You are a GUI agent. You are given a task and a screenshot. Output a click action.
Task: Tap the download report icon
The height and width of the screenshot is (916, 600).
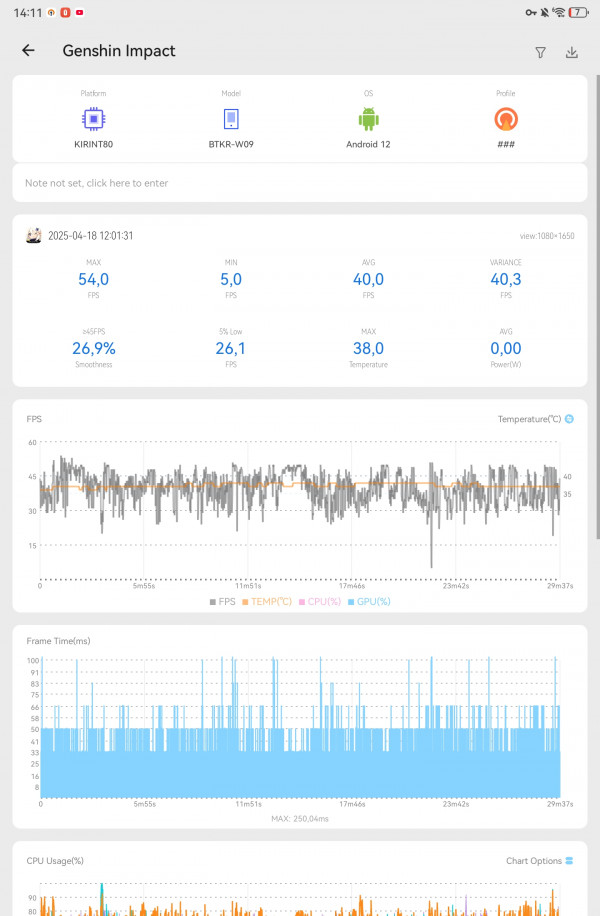(572, 53)
